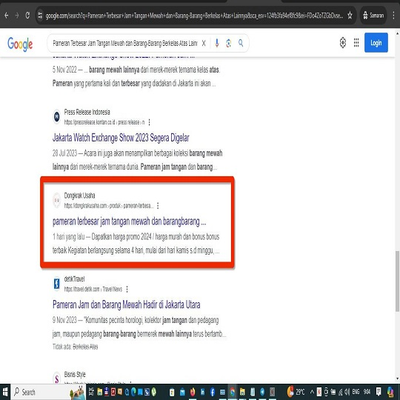Click the '5 Nov 2022' result snippet

tap(136, 77)
